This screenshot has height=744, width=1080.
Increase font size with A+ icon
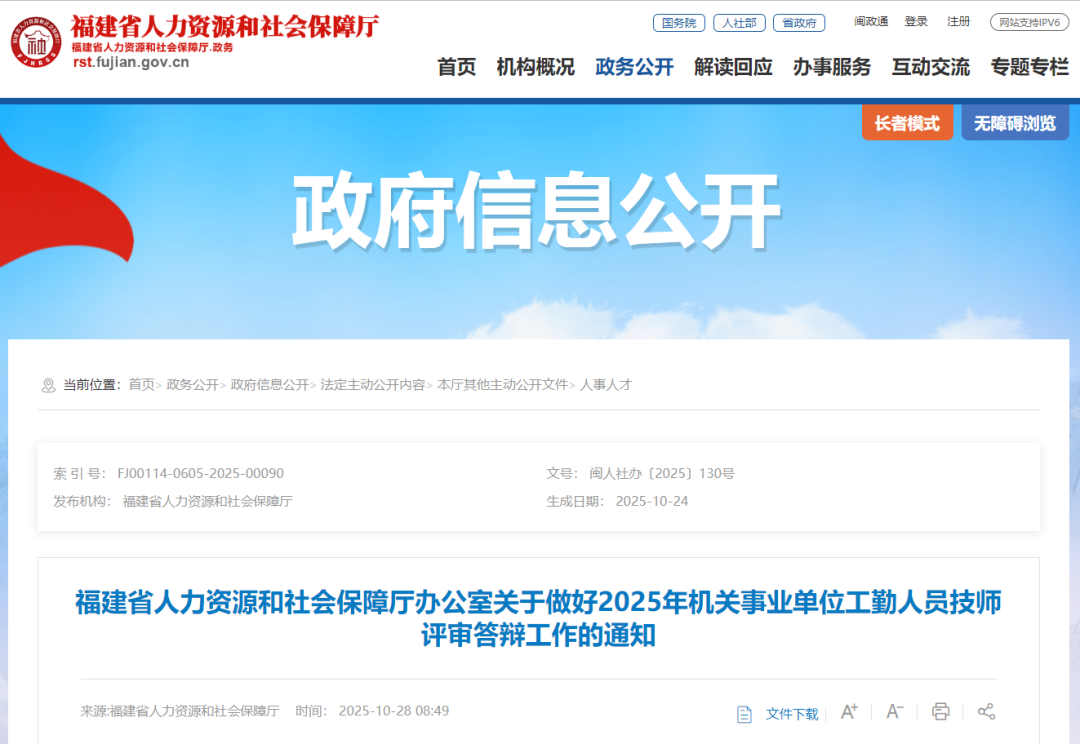(849, 712)
